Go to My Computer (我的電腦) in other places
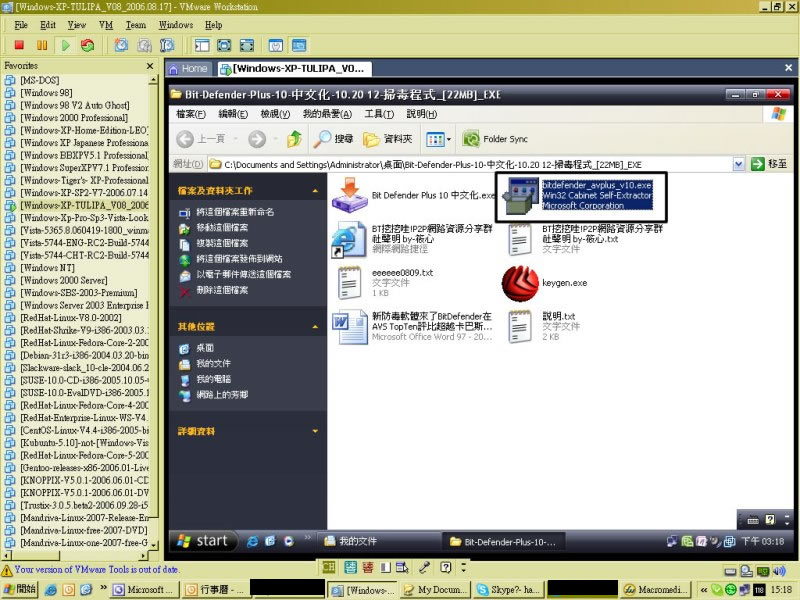The width and height of the screenshot is (800, 600). click(214, 379)
